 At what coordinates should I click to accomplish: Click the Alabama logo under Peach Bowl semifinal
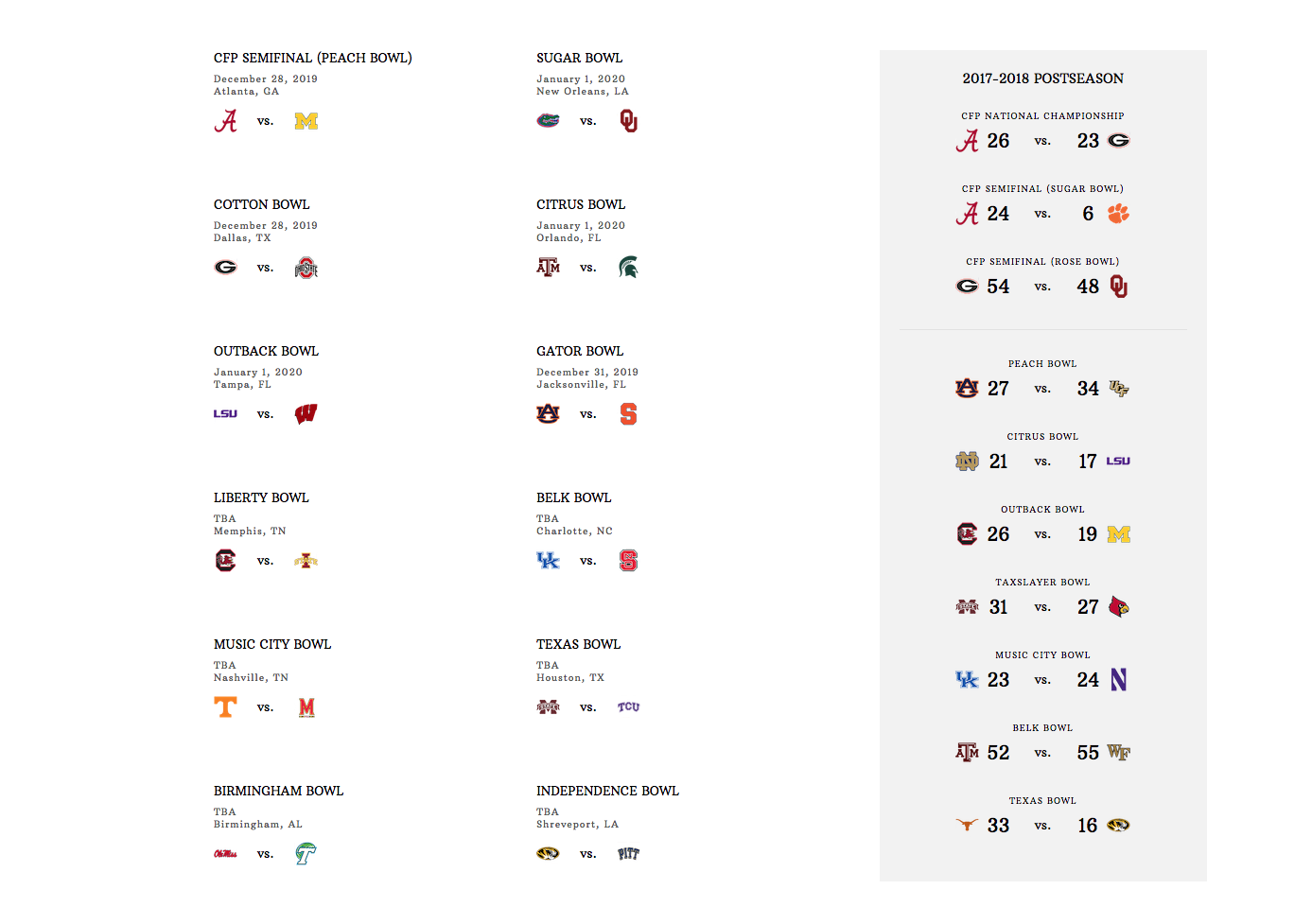[x=225, y=121]
